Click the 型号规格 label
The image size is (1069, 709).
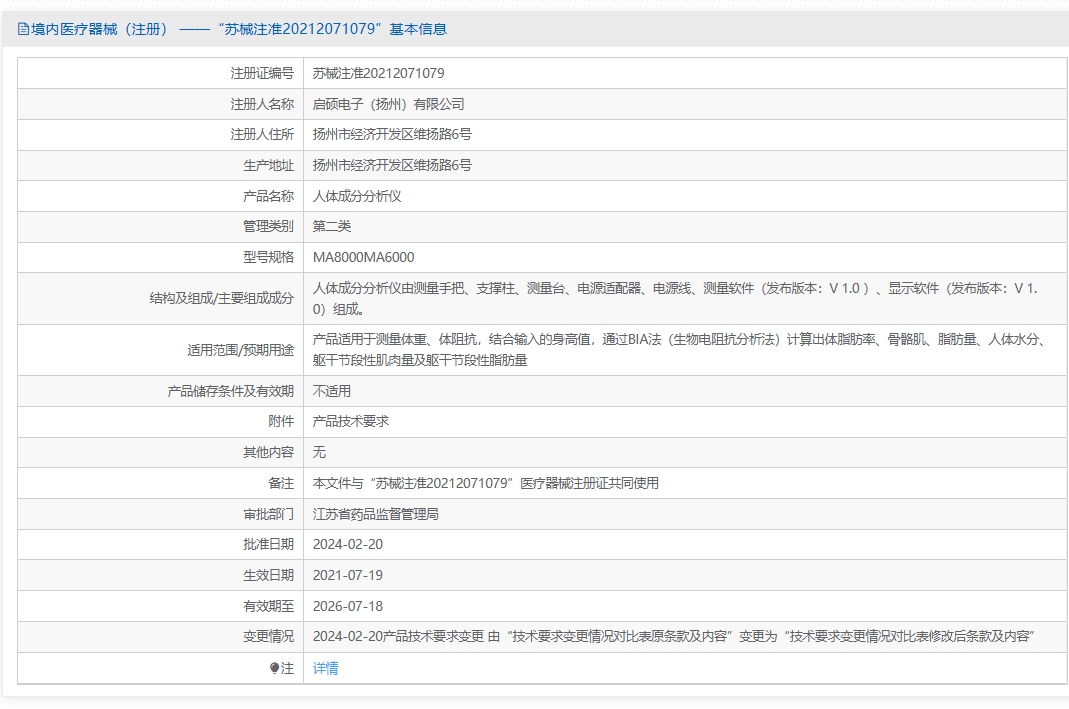pos(269,257)
